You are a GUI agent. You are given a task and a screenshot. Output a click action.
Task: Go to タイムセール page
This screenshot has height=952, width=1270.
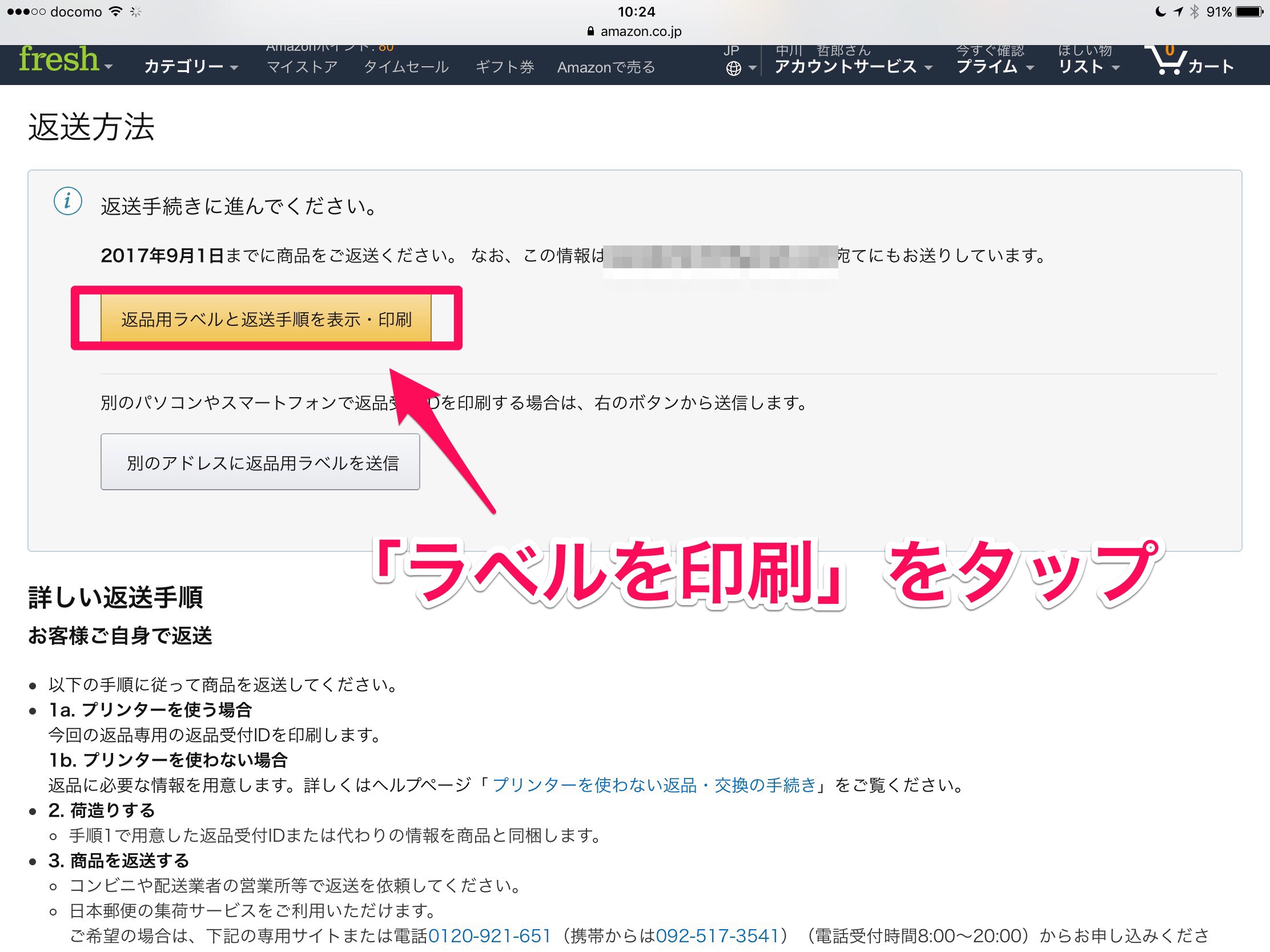tap(407, 67)
